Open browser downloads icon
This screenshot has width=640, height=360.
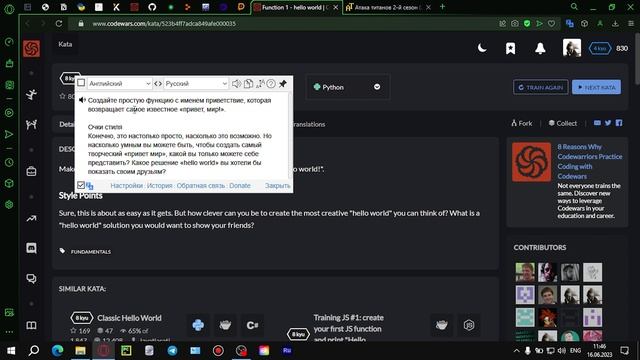(615, 24)
